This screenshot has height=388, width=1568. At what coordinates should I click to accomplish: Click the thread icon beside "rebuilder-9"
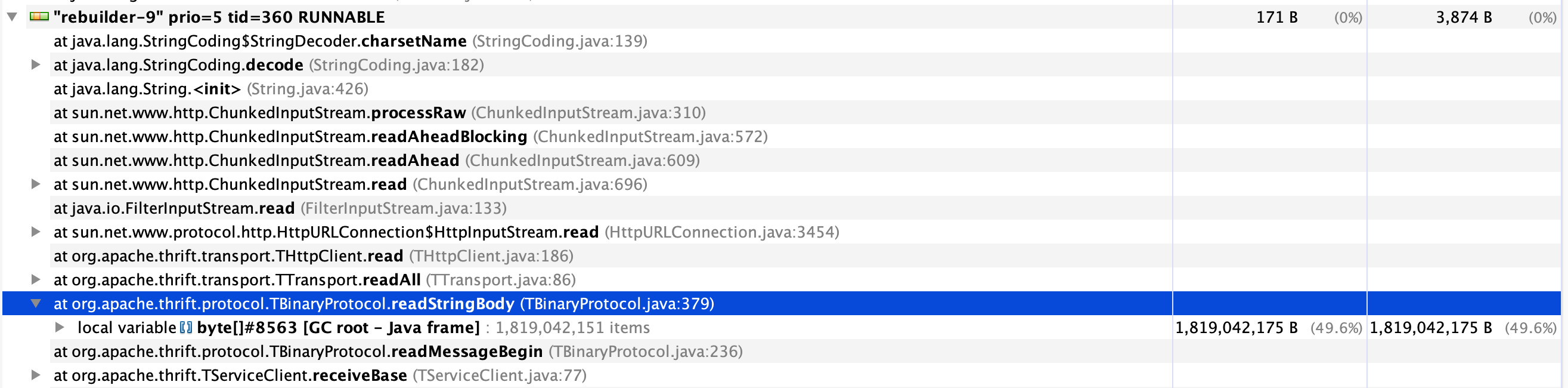point(39,17)
